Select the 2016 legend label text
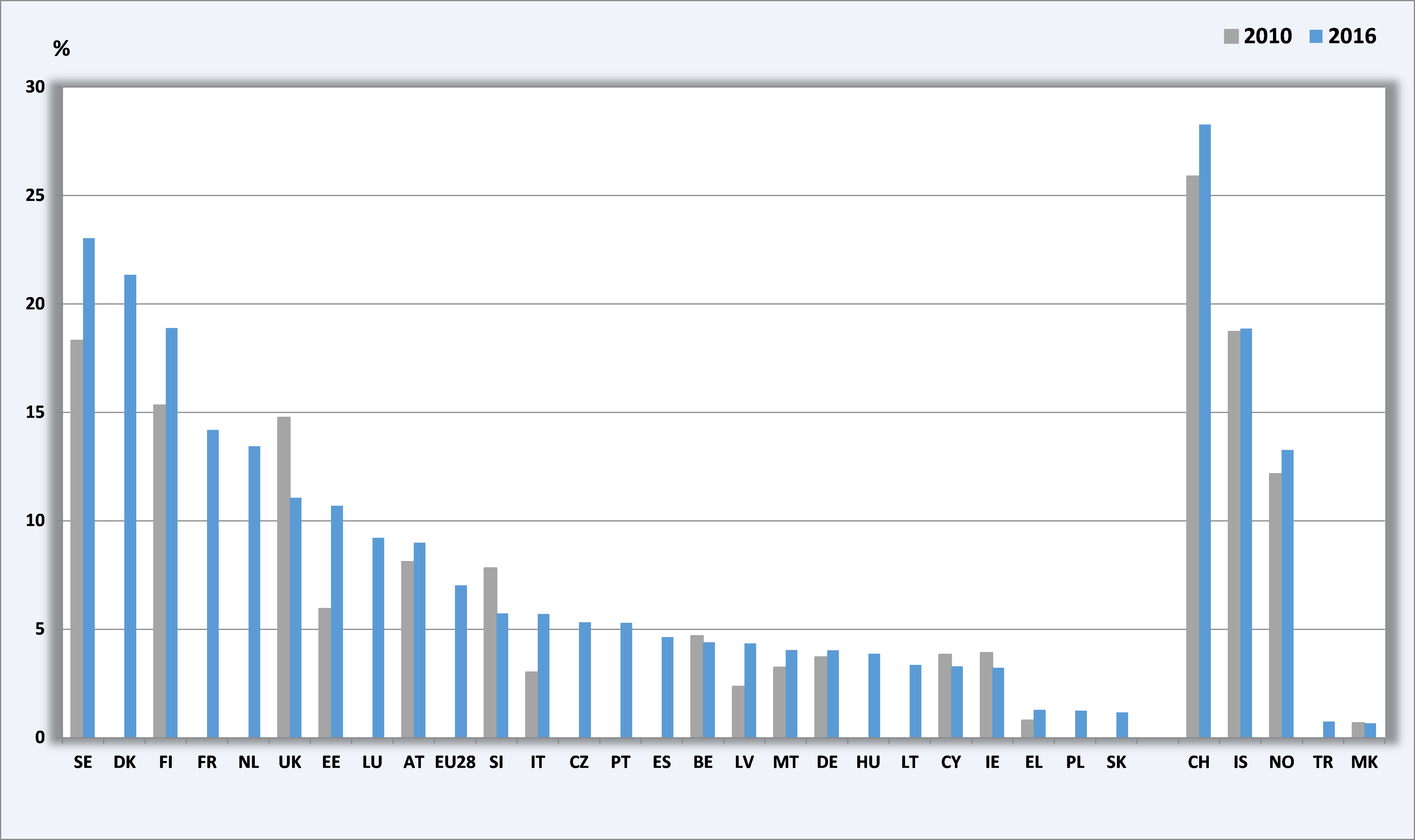The image size is (1415, 840). pyautogui.click(x=1352, y=36)
